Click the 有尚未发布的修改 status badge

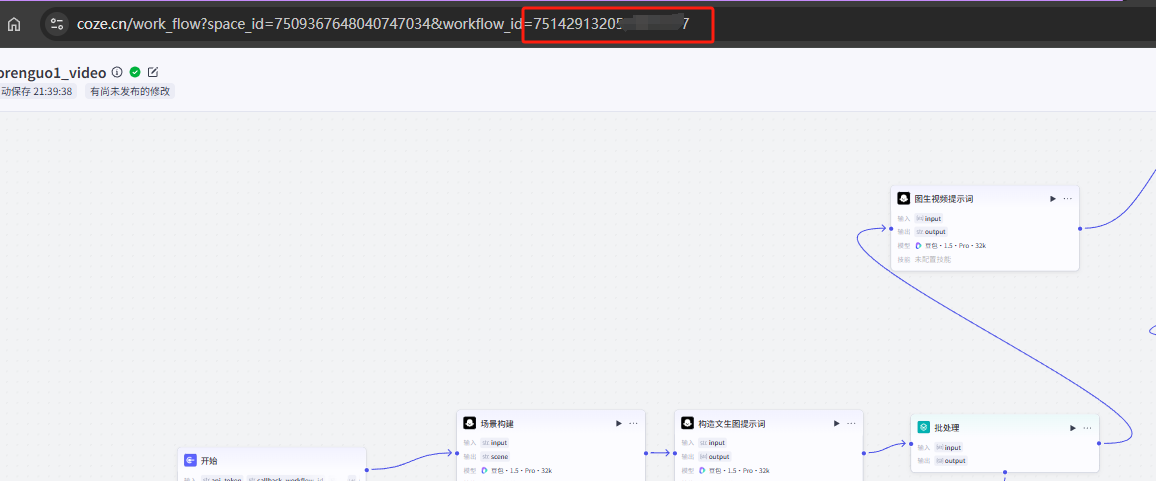coord(131,91)
